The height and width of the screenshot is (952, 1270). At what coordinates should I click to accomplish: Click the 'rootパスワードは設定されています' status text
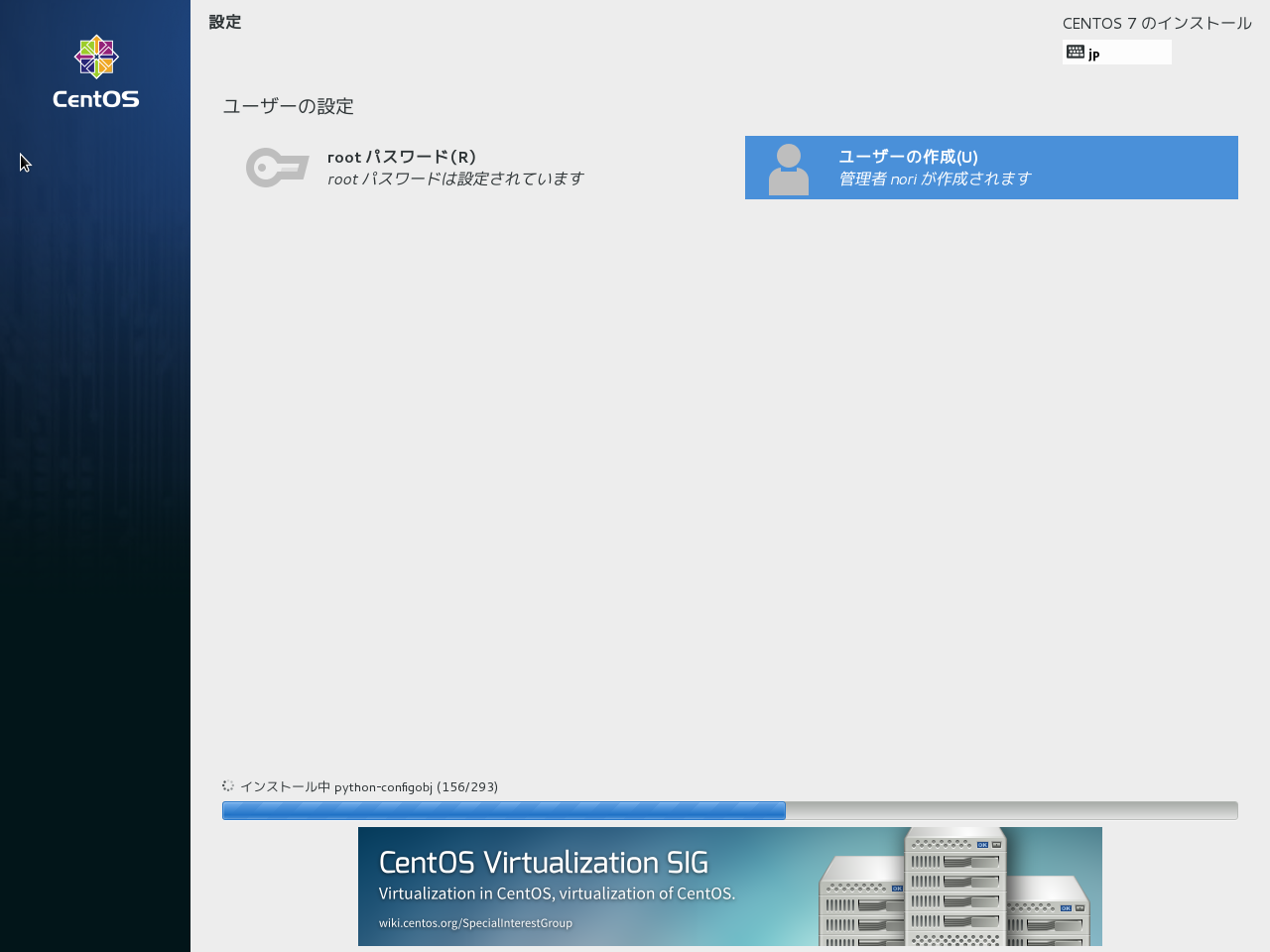[x=455, y=179]
